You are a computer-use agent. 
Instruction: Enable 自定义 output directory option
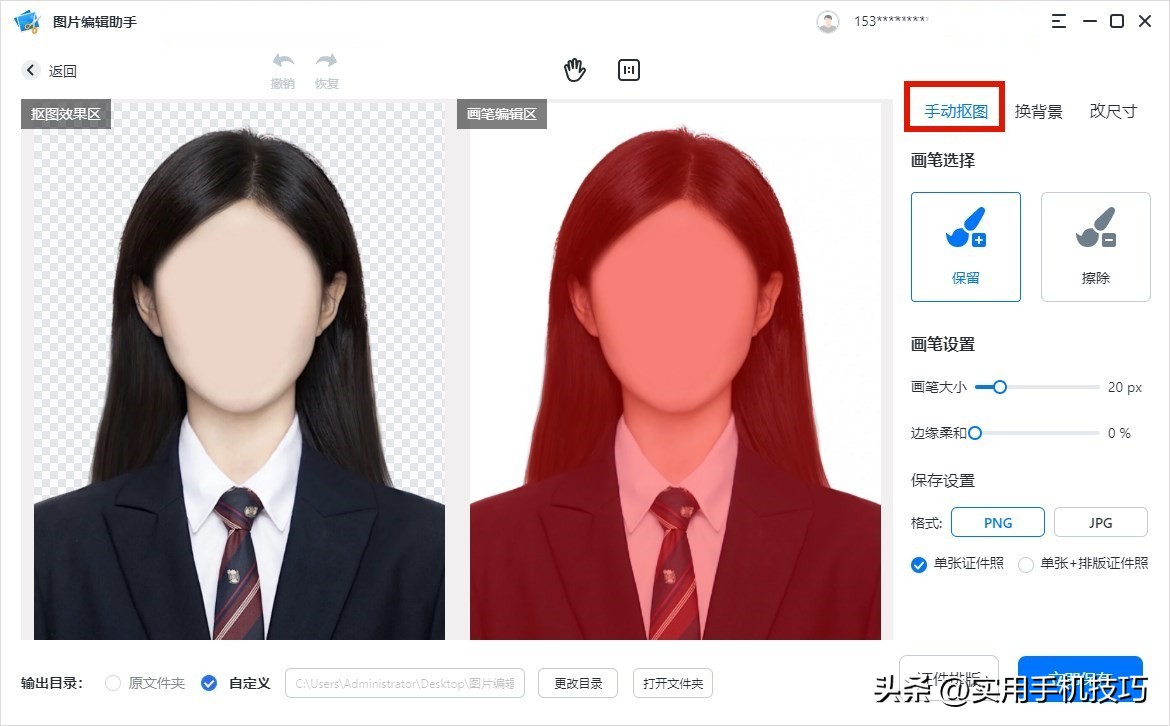(209, 683)
